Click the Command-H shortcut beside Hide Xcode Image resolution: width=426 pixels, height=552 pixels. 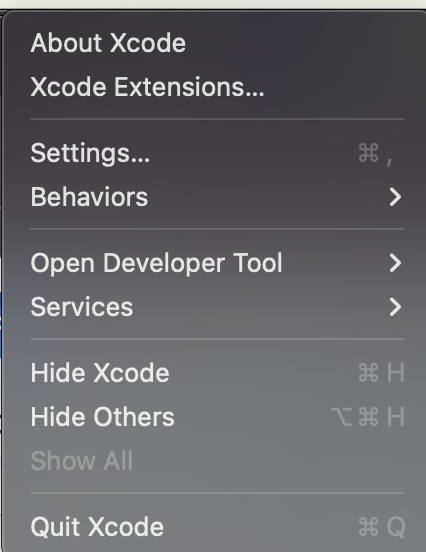(x=381, y=373)
